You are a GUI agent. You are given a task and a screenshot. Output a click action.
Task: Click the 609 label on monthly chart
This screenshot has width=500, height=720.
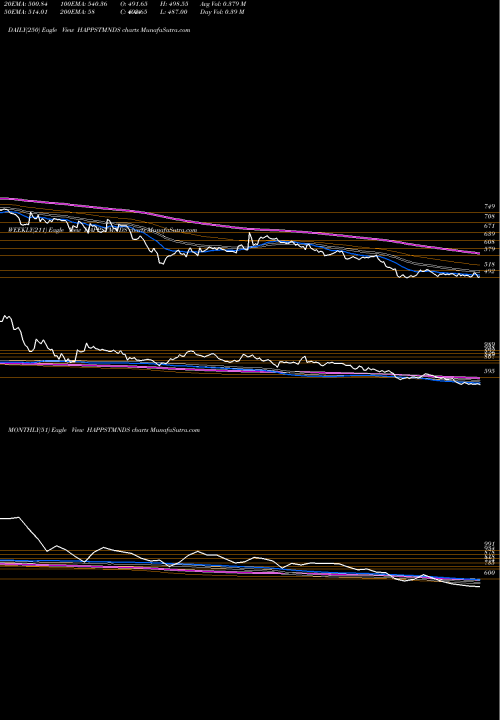(489, 573)
